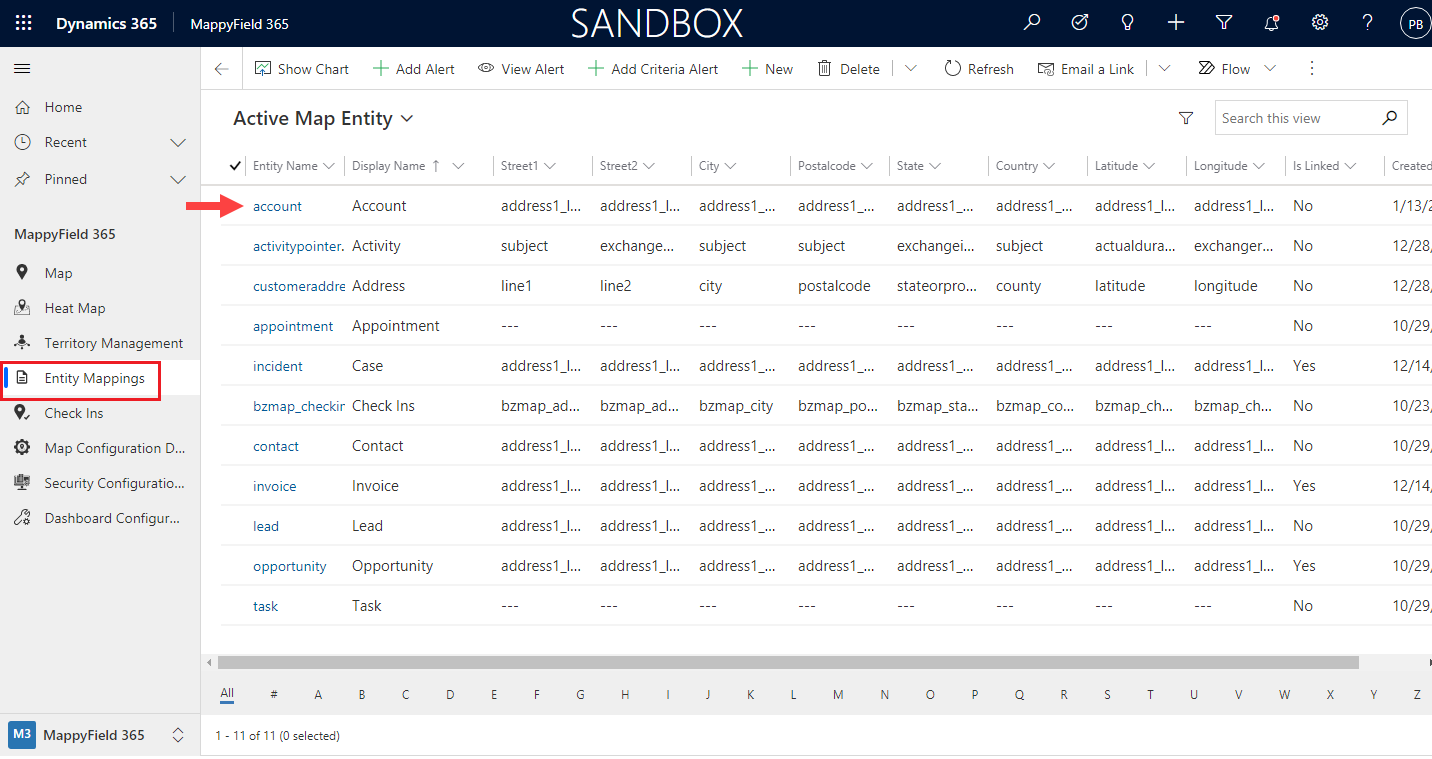This screenshot has height=759, width=1432.
Task: Open notifications bell icon
Action: click(x=1272, y=23)
